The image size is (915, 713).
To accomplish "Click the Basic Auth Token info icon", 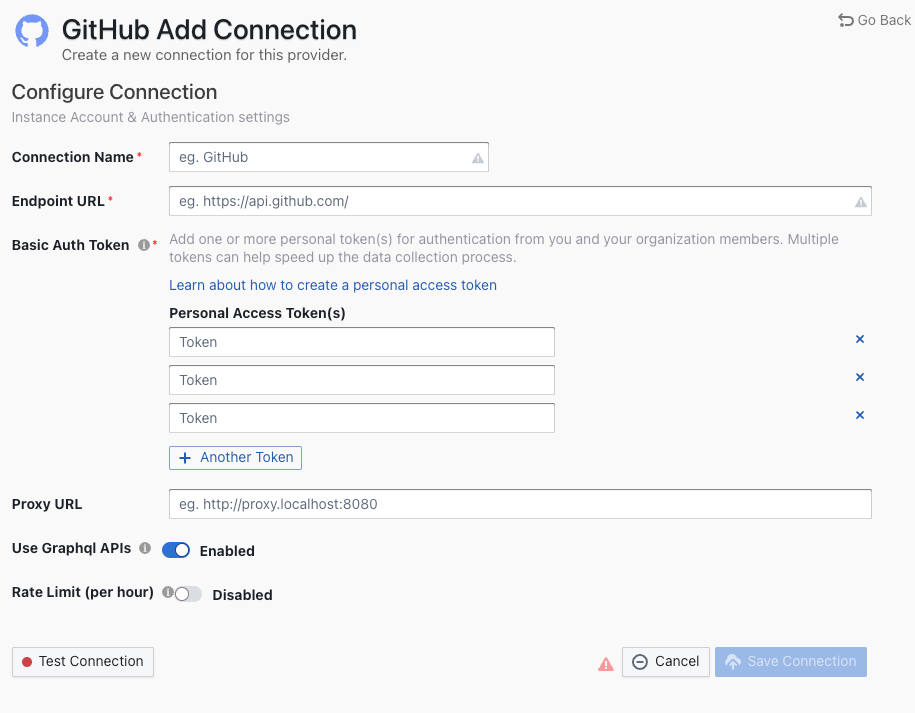I will (144, 245).
